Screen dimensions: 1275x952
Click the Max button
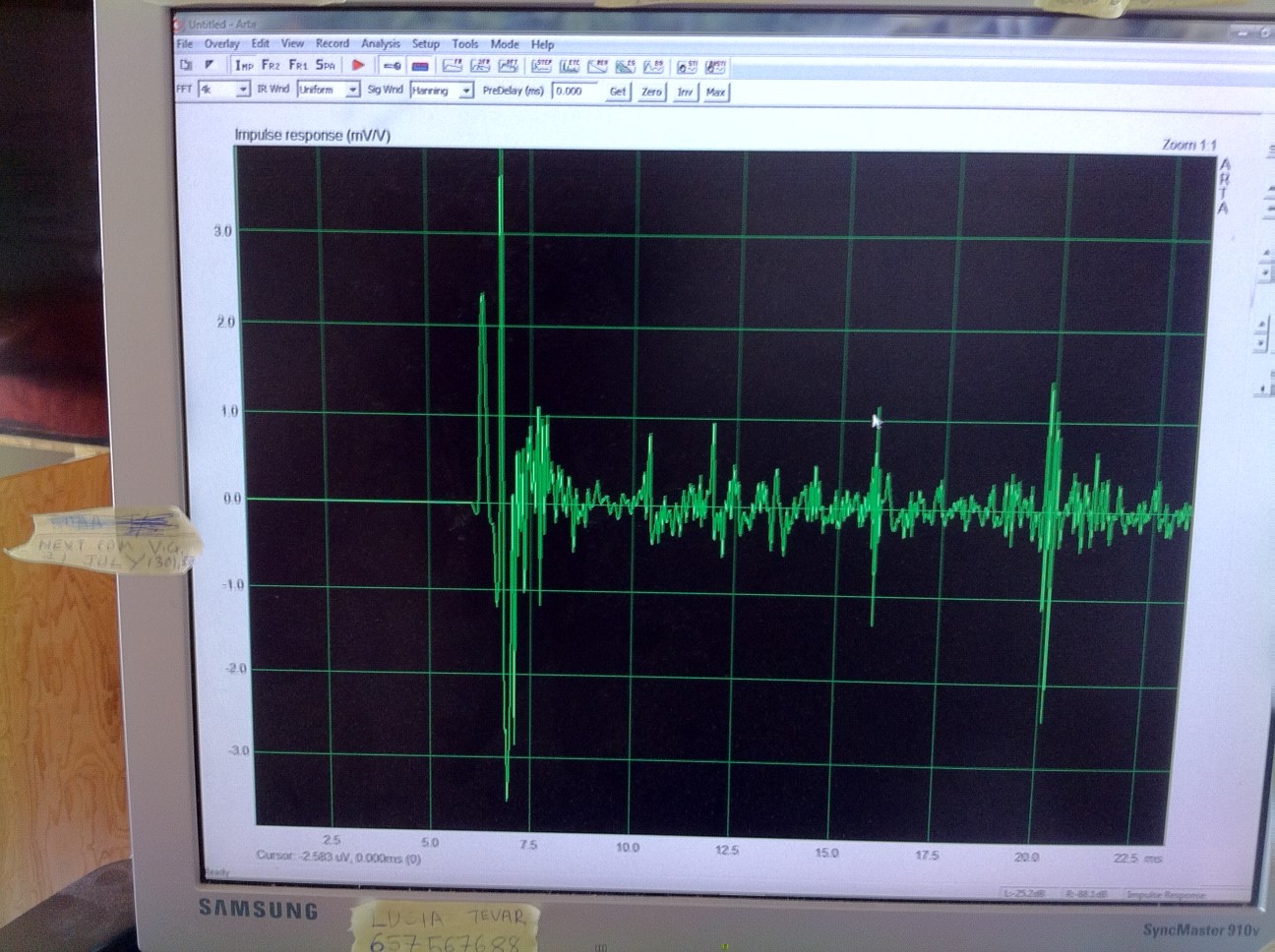click(715, 91)
